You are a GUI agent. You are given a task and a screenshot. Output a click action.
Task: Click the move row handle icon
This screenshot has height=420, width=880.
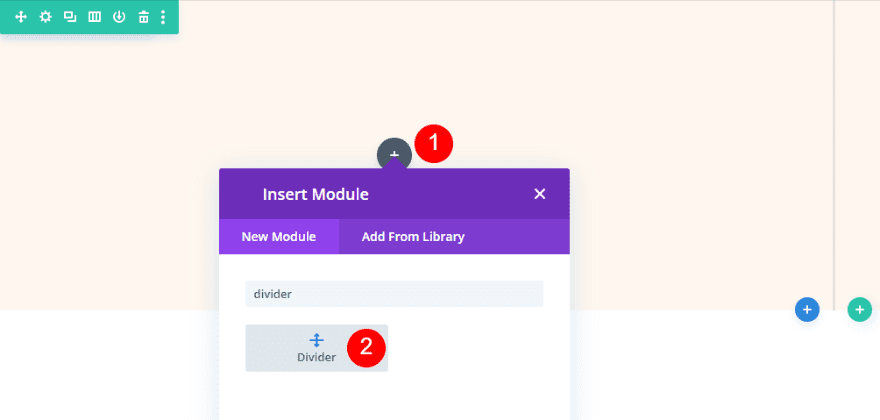pos(21,17)
